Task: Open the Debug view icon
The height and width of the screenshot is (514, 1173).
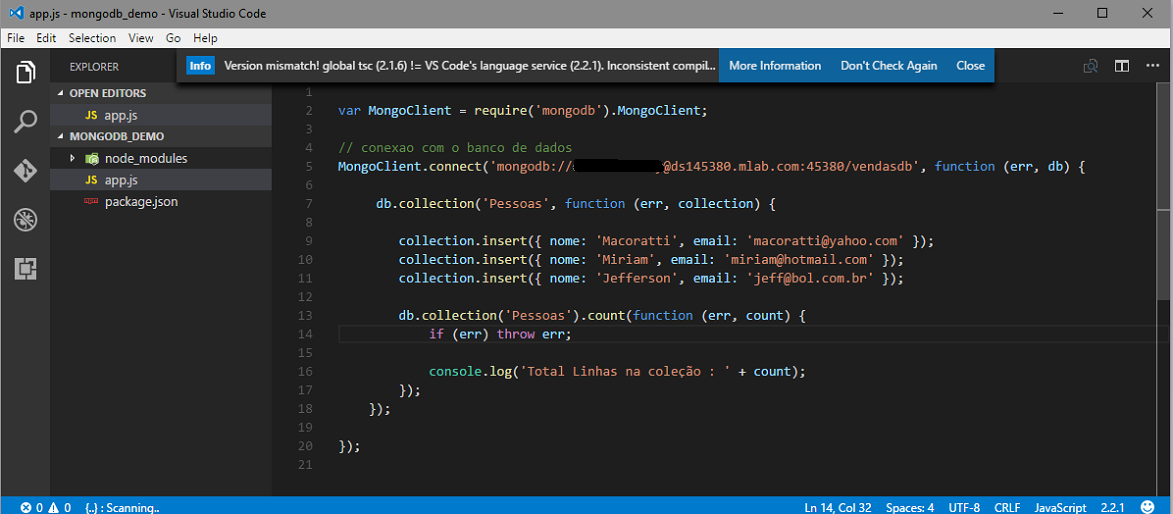Action: coord(26,220)
